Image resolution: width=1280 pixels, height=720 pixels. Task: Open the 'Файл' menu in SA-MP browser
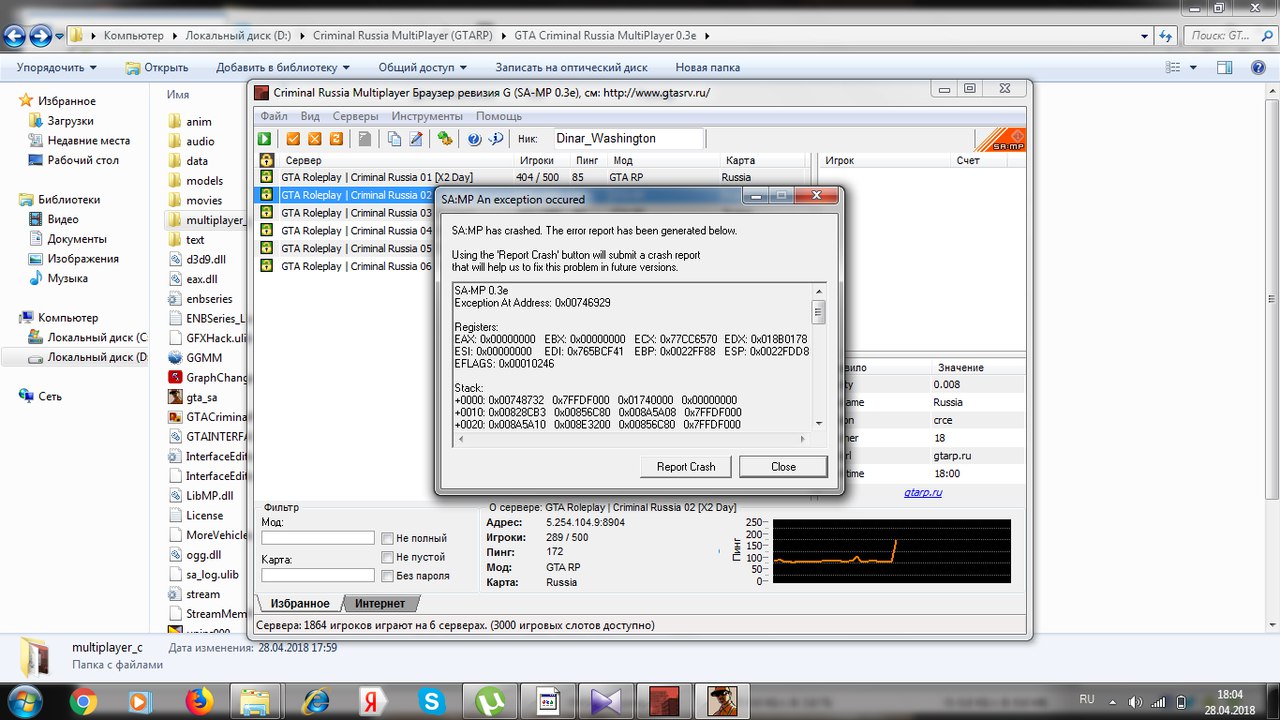(x=273, y=116)
